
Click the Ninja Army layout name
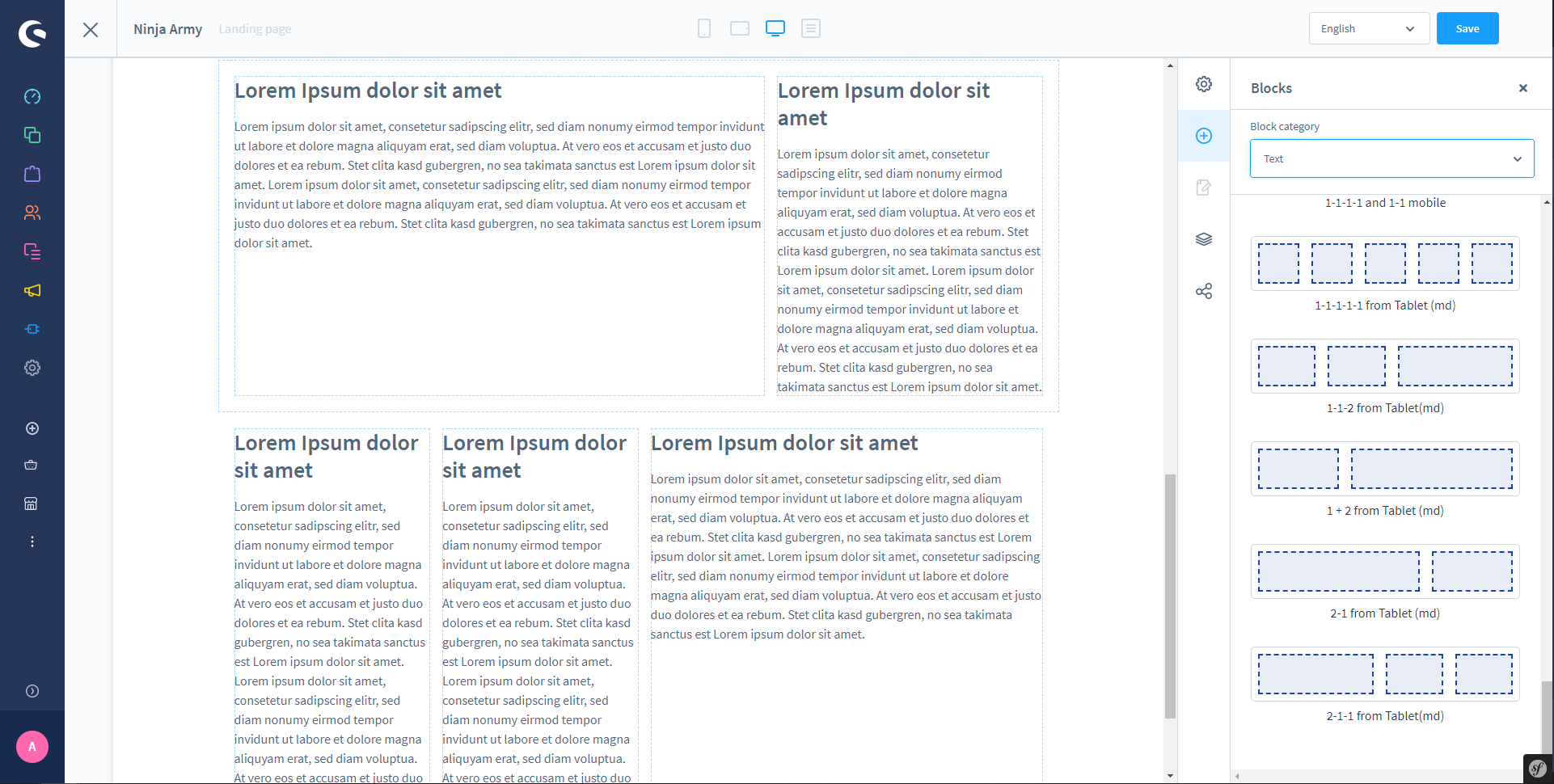click(x=167, y=29)
